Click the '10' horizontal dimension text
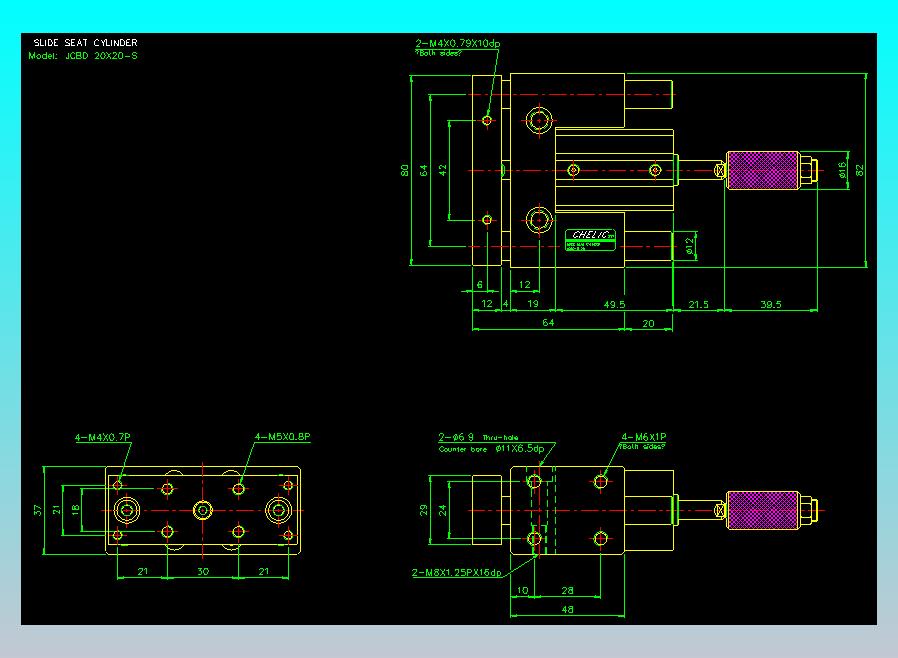 point(522,590)
